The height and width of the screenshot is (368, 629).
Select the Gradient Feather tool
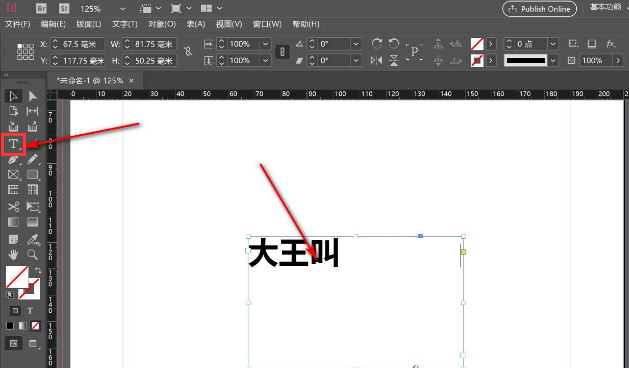coord(32,222)
